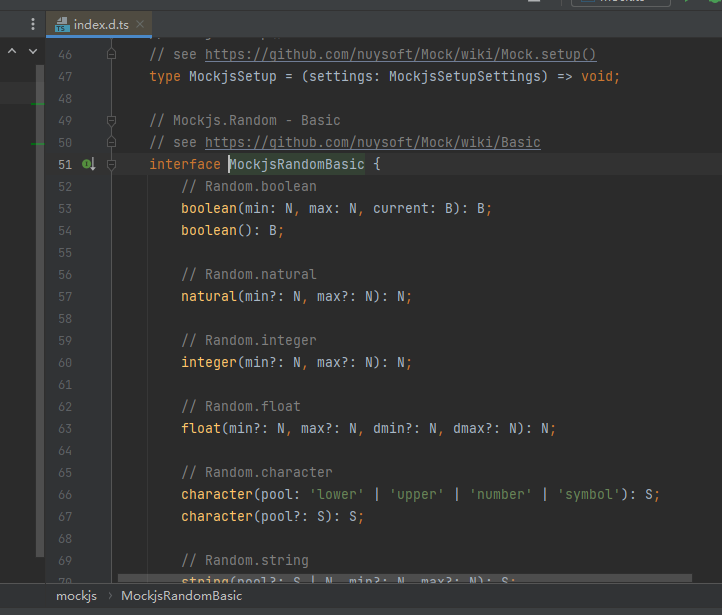This screenshot has height=615, width=722.
Task: Toggle the fold marker beside line 46
Action: click(x=111, y=54)
